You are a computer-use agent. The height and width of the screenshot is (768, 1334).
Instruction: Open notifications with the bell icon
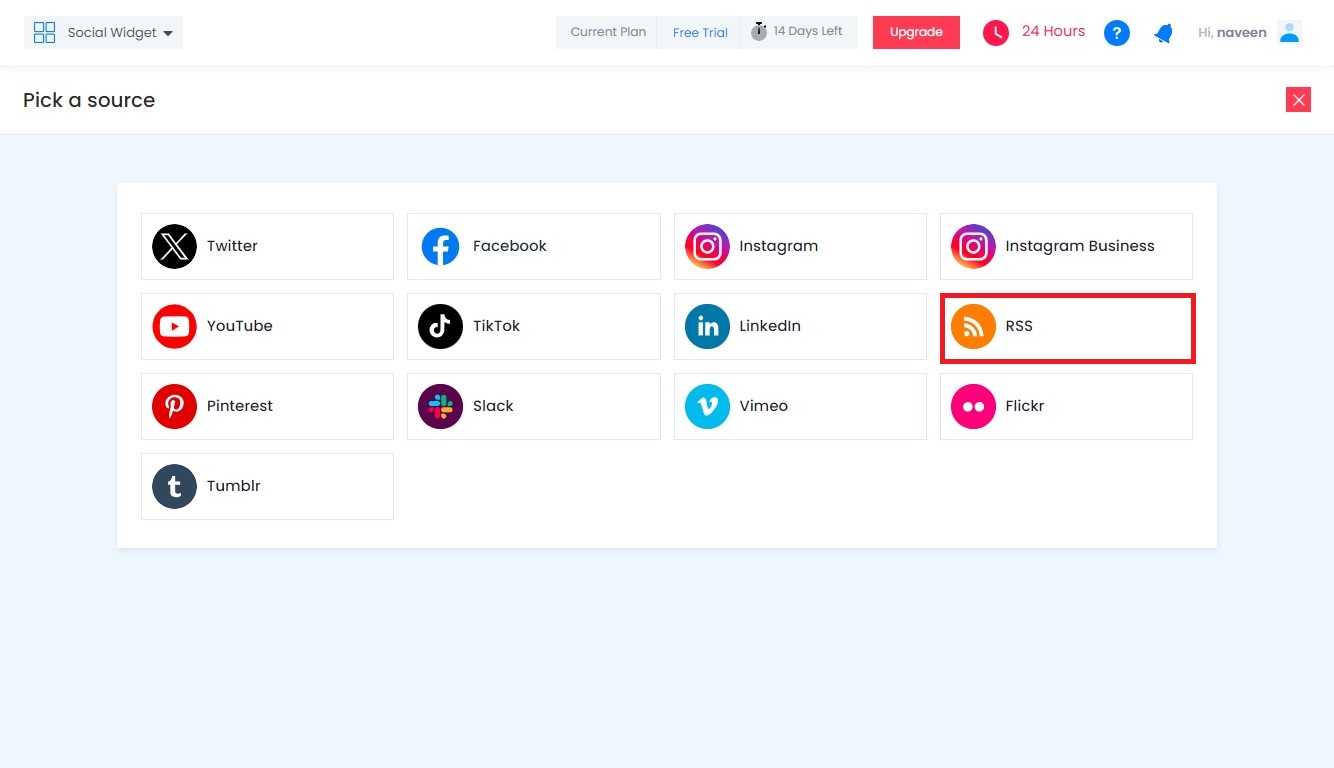point(1163,33)
